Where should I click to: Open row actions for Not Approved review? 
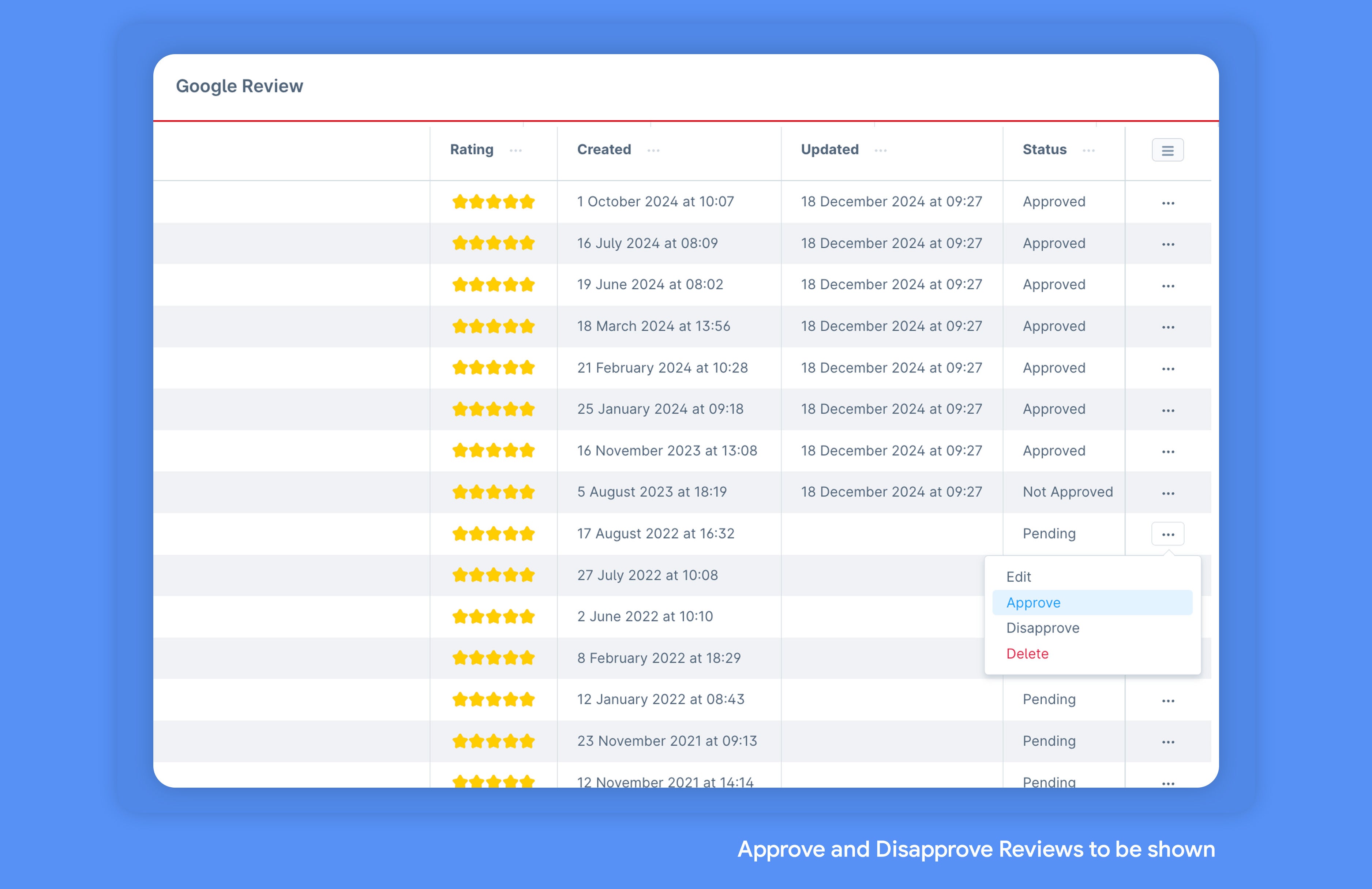pyautogui.click(x=1168, y=494)
